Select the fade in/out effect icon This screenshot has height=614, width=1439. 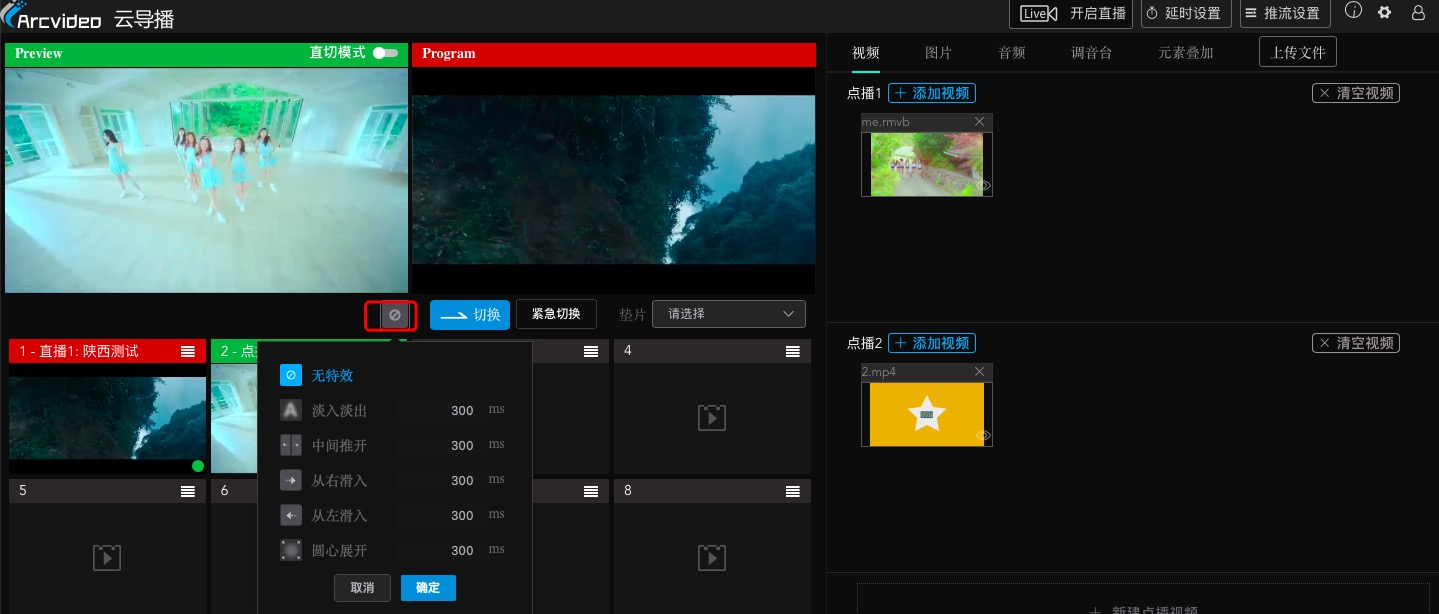coord(290,410)
